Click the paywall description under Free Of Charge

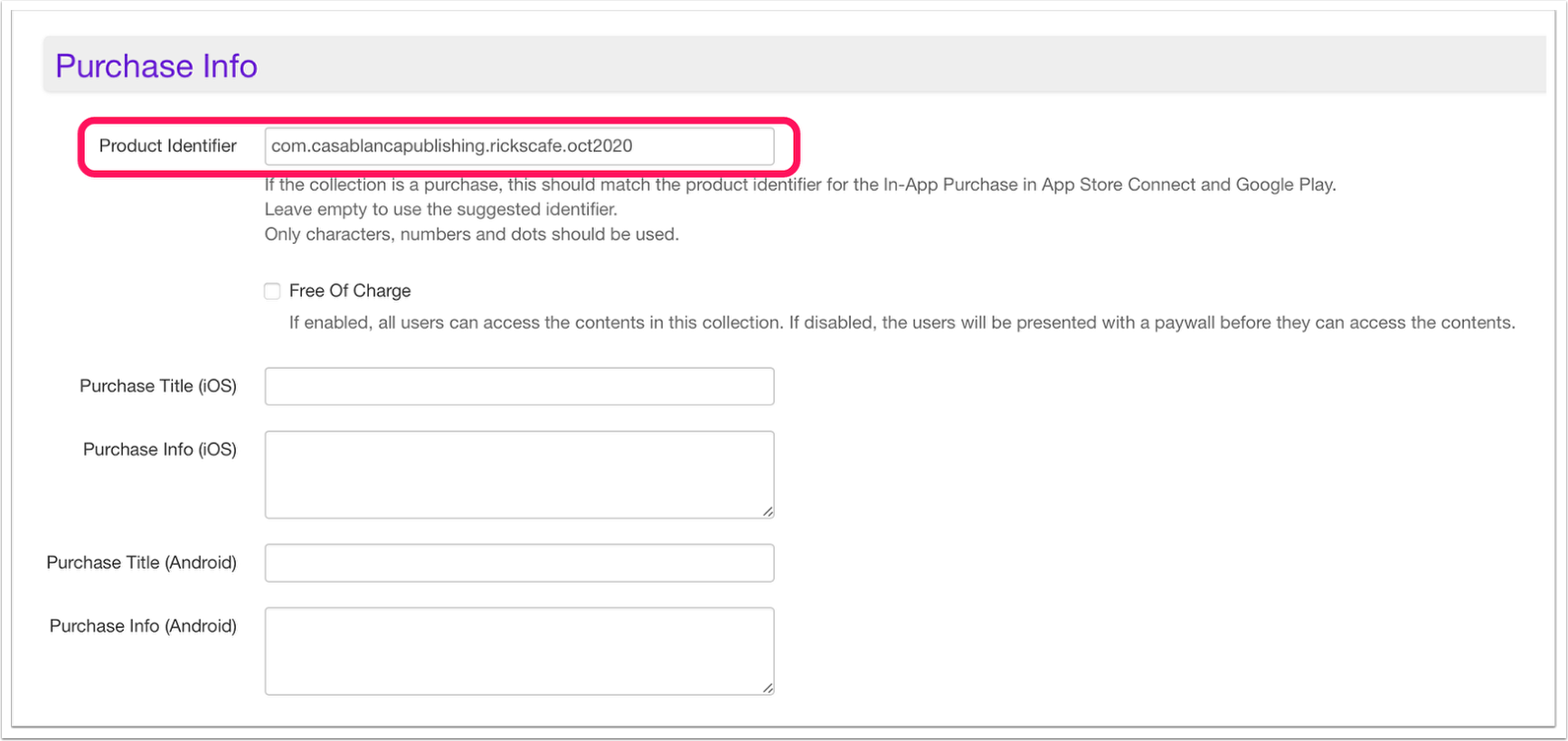coord(902,323)
